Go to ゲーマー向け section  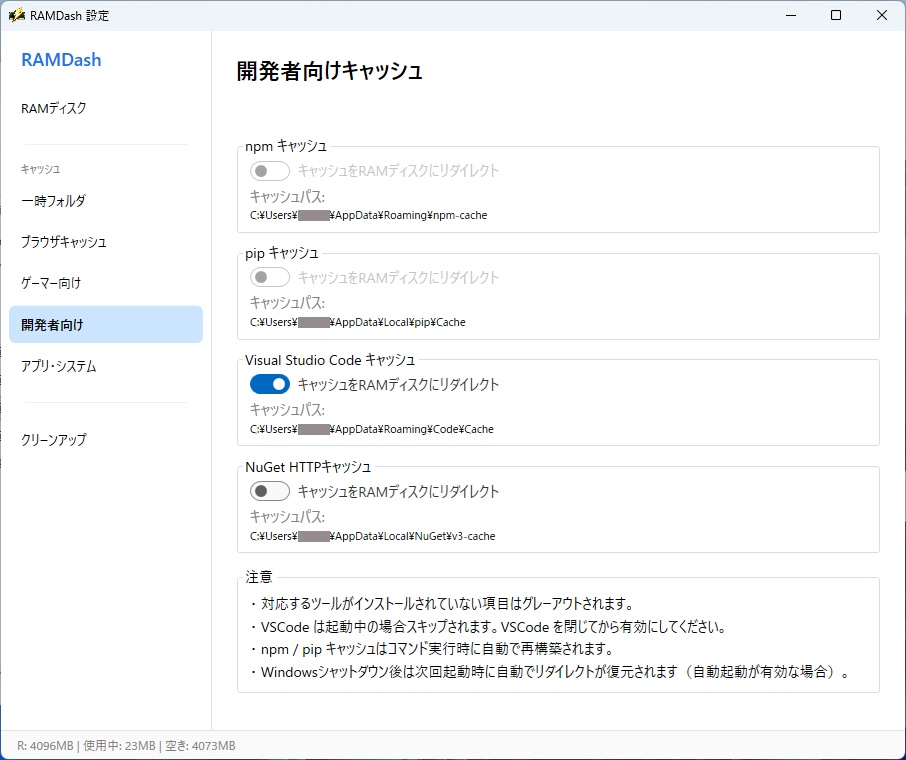coord(51,283)
